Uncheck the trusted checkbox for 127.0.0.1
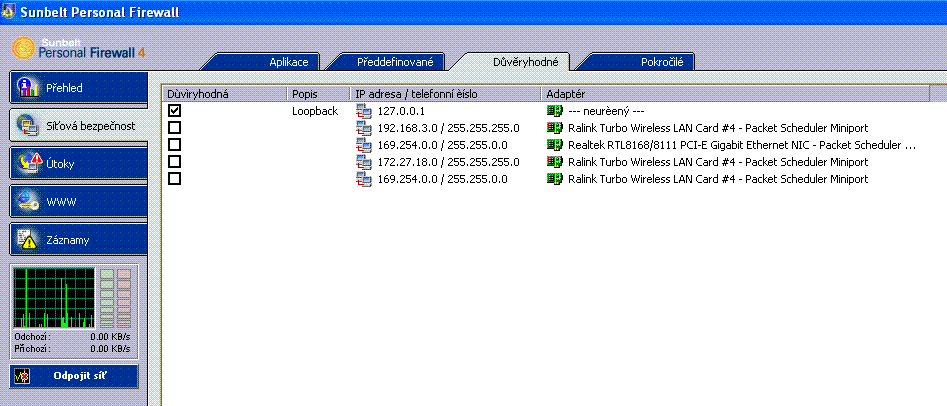The height and width of the screenshot is (406, 947). (174, 111)
